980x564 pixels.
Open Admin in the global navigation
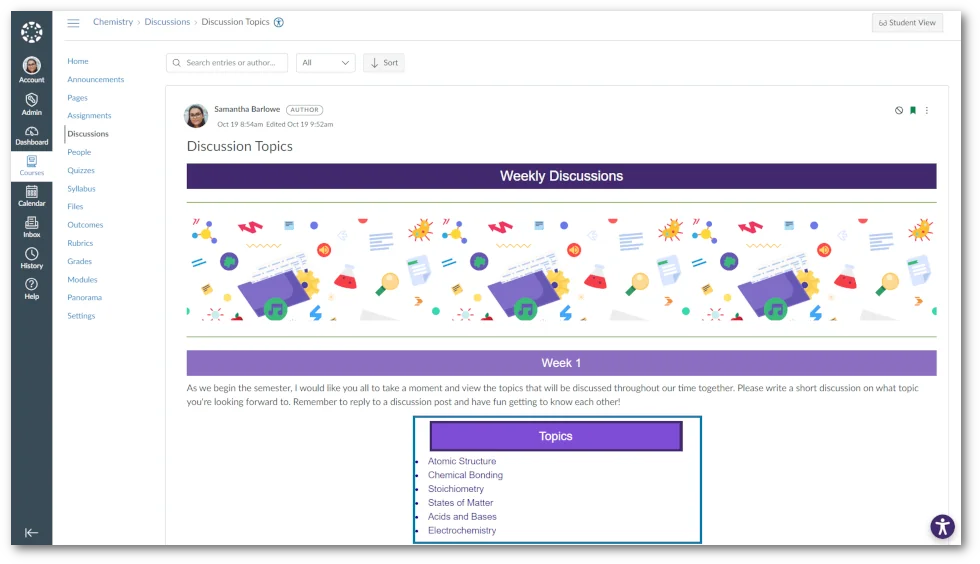click(31, 104)
